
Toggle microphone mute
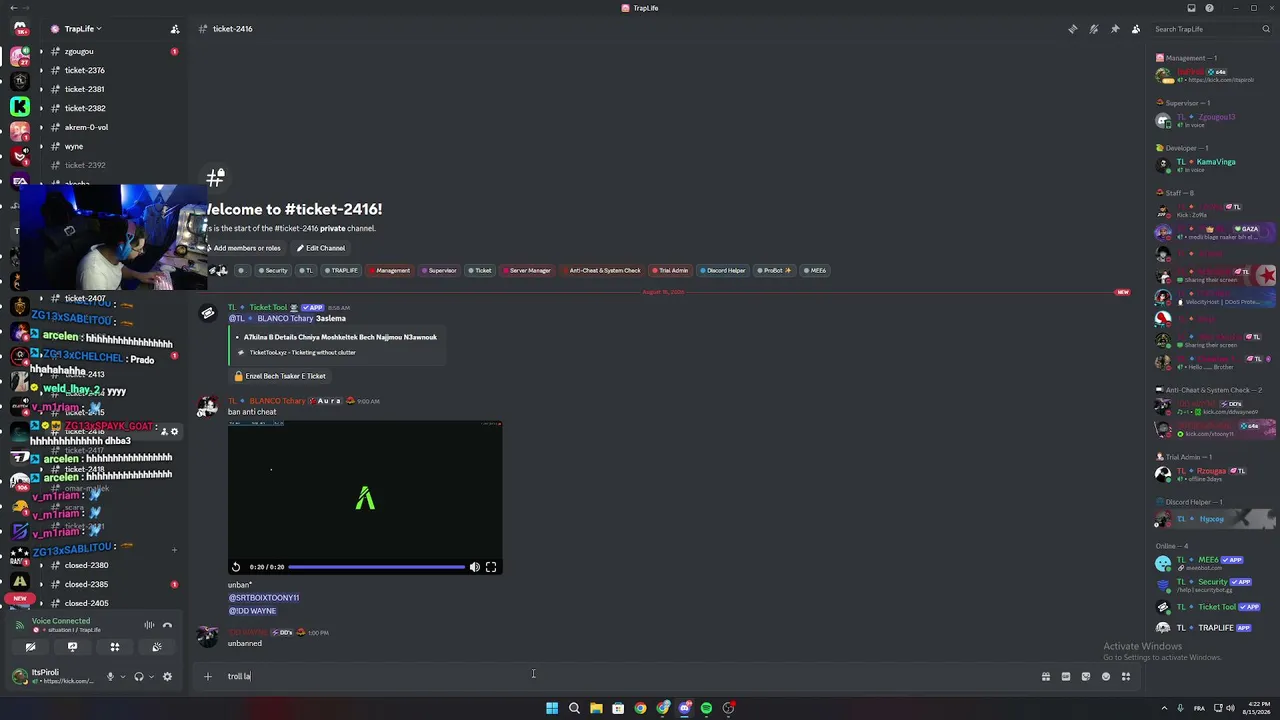[110, 677]
